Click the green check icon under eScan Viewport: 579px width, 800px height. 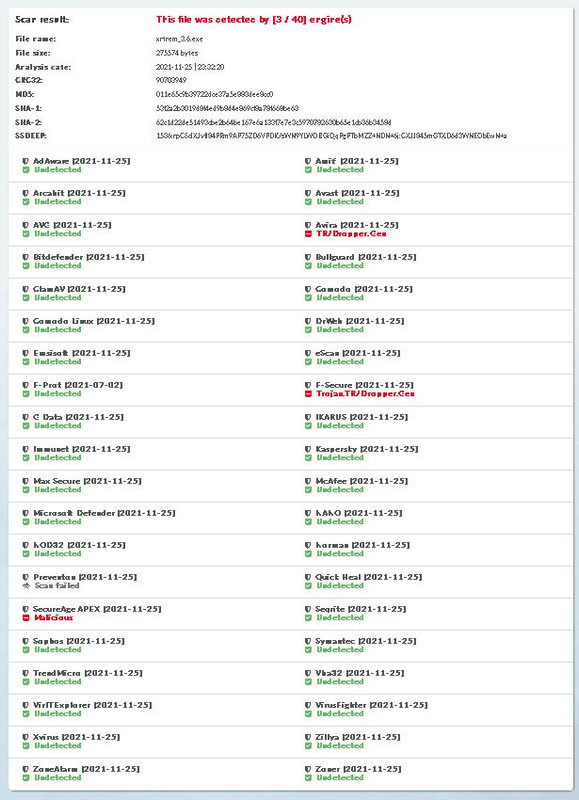pos(308,362)
